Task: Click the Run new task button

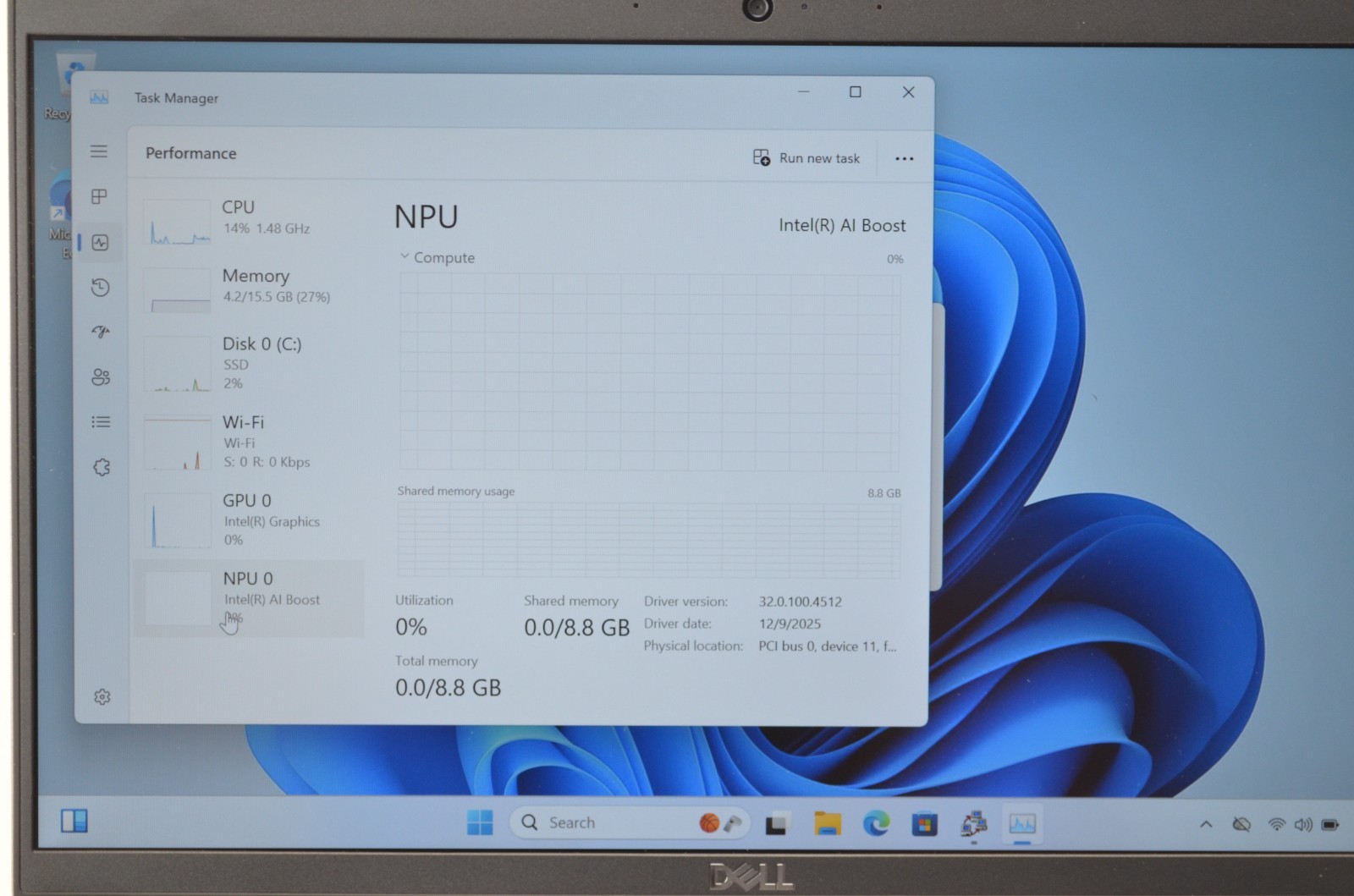Action: tap(806, 158)
